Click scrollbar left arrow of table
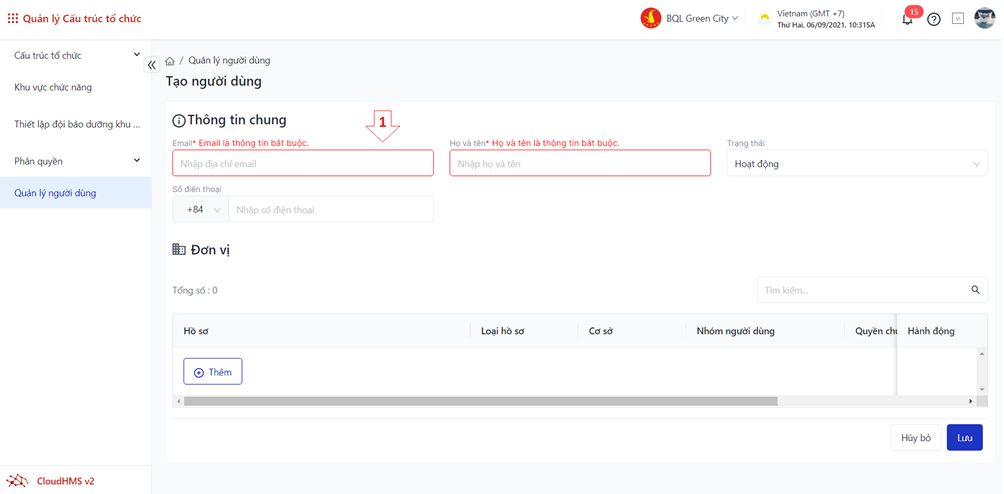The height and width of the screenshot is (494, 1004). [x=177, y=401]
